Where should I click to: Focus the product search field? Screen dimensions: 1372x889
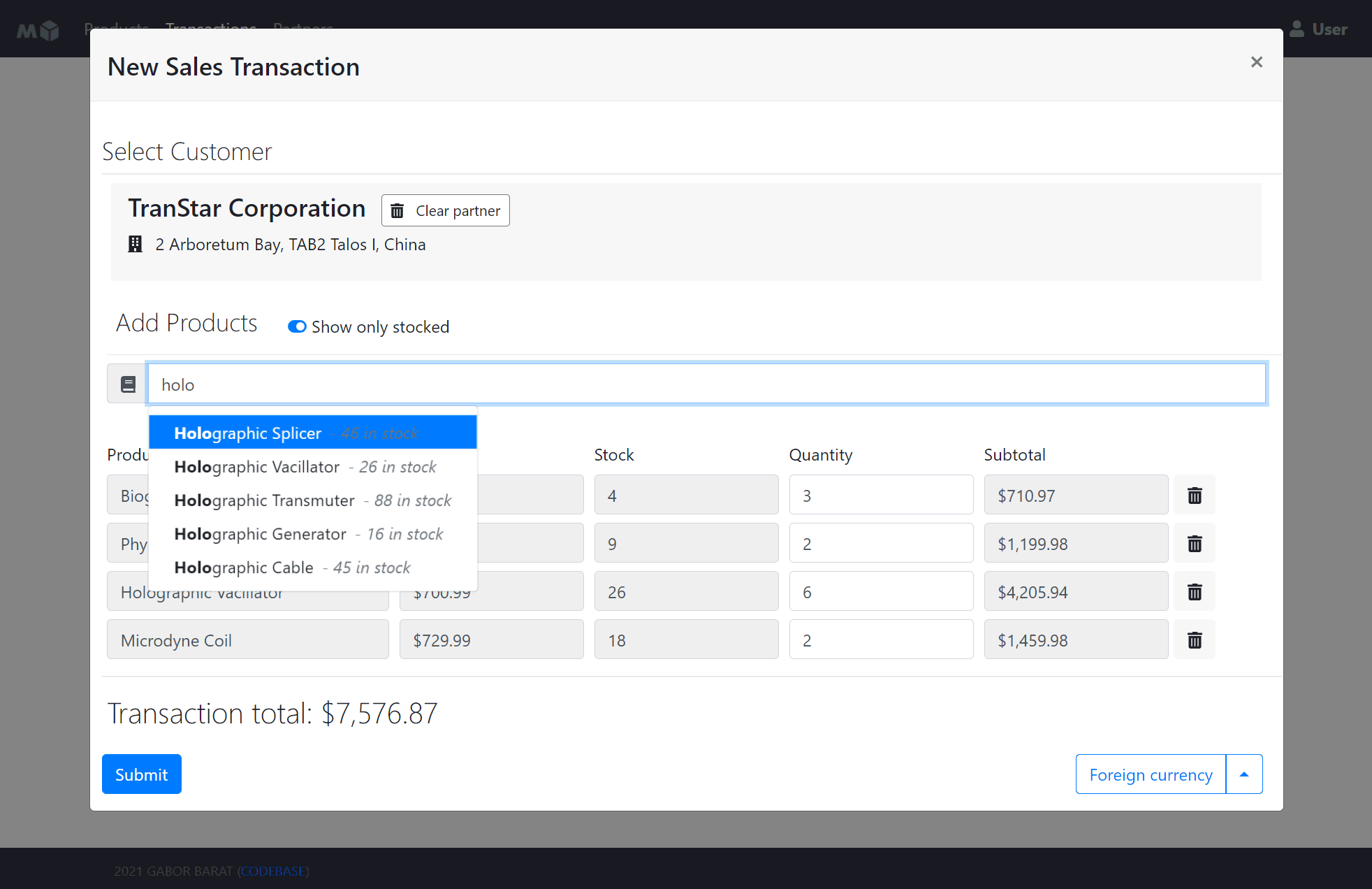point(706,384)
